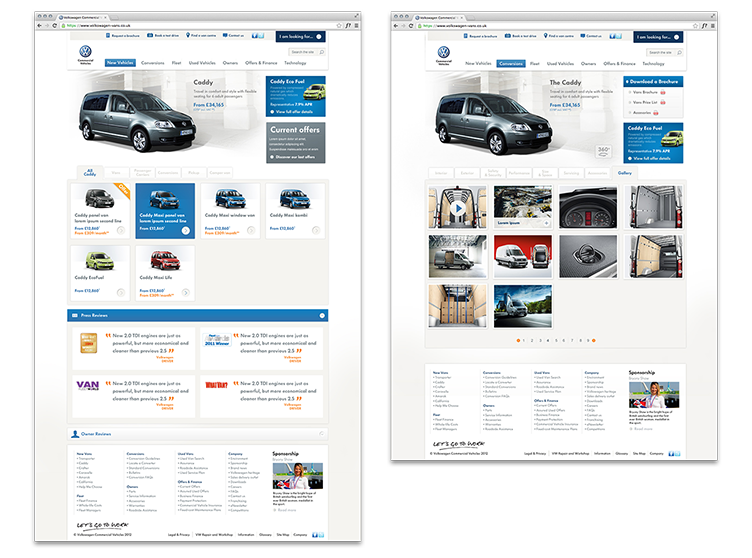Image resolution: width=752 pixels, height=558 pixels.
Task: Click Contact us in the right window
Action: point(591,36)
